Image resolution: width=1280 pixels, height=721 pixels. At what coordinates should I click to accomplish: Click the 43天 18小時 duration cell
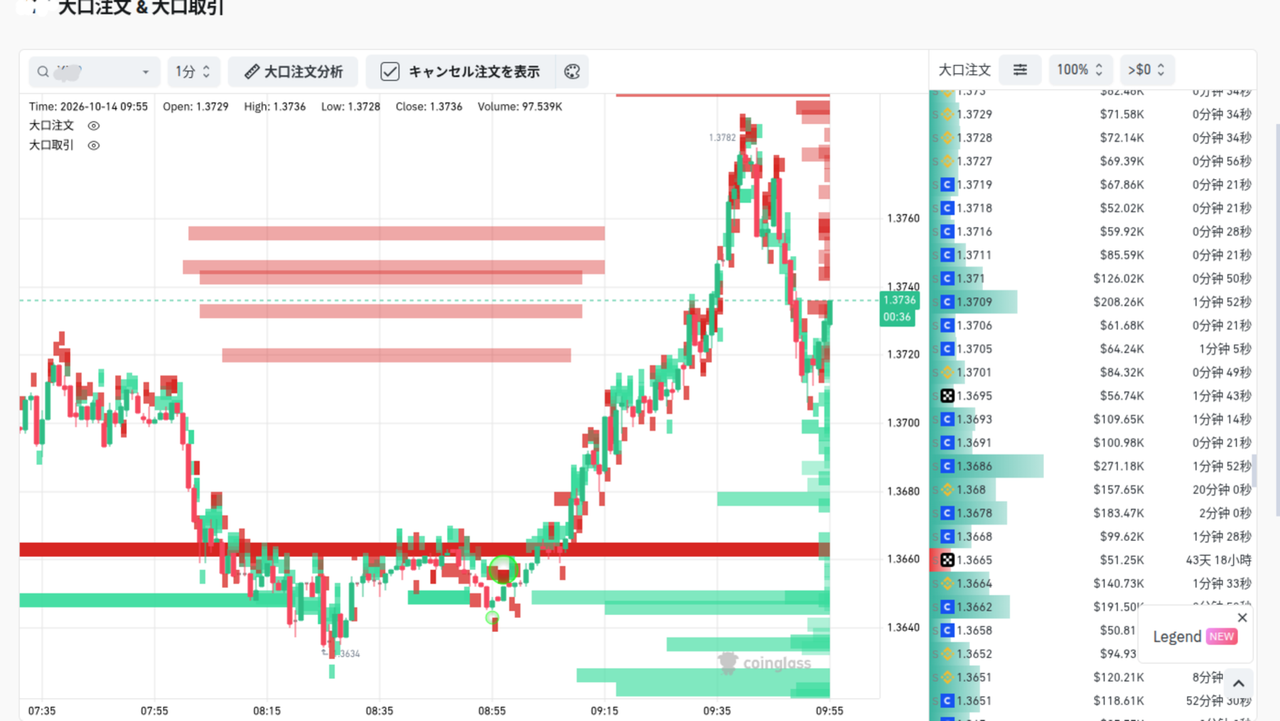(x=1218, y=560)
